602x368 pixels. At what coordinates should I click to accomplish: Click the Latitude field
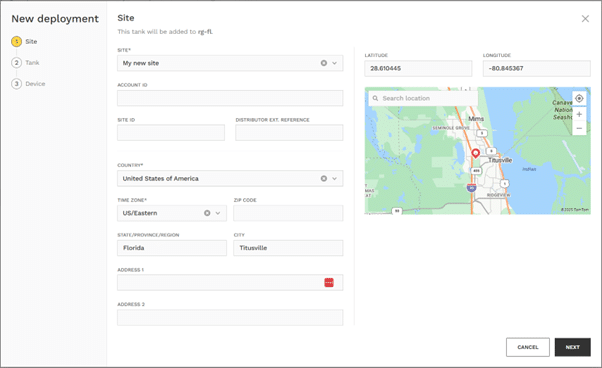[x=418, y=68]
